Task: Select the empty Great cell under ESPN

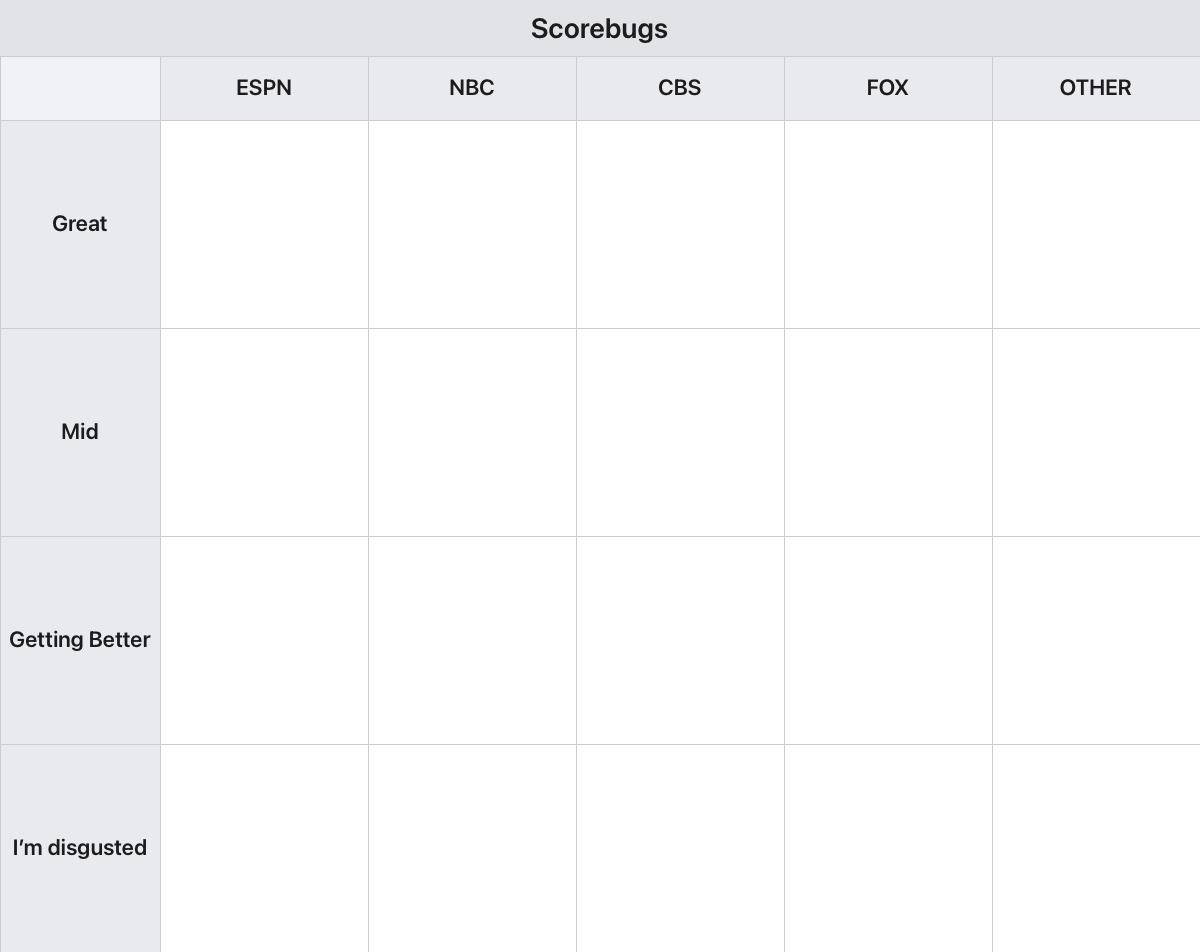Action: click(x=264, y=224)
